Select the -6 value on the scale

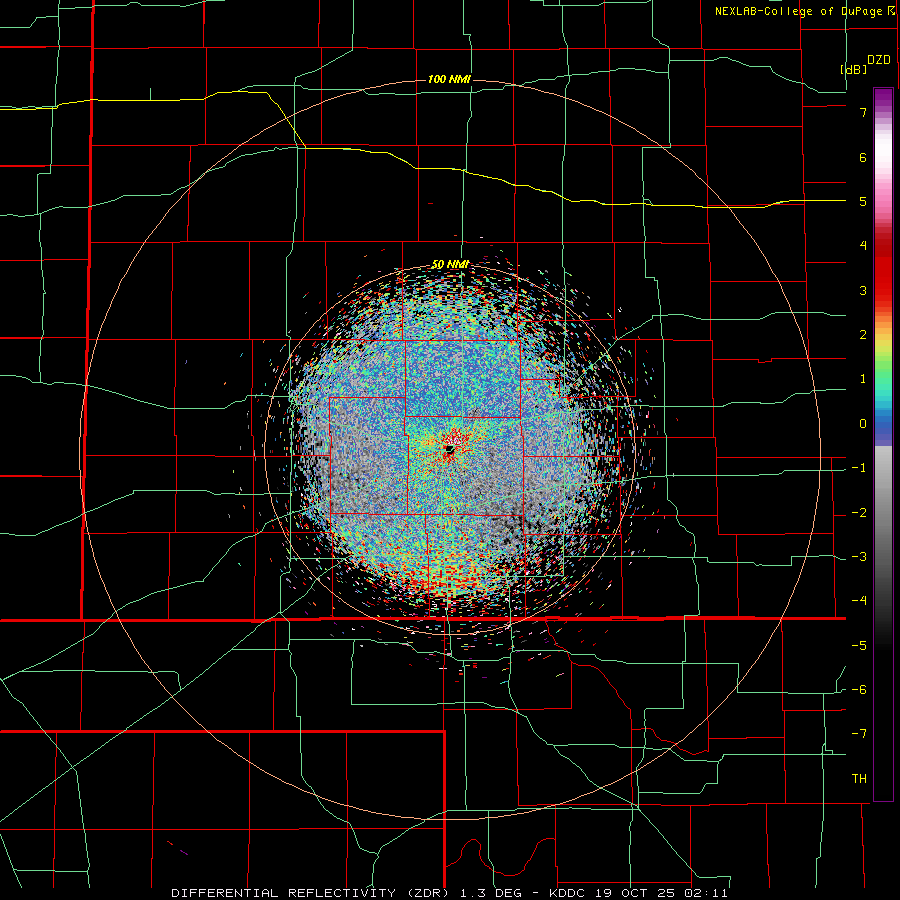[859, 690]
